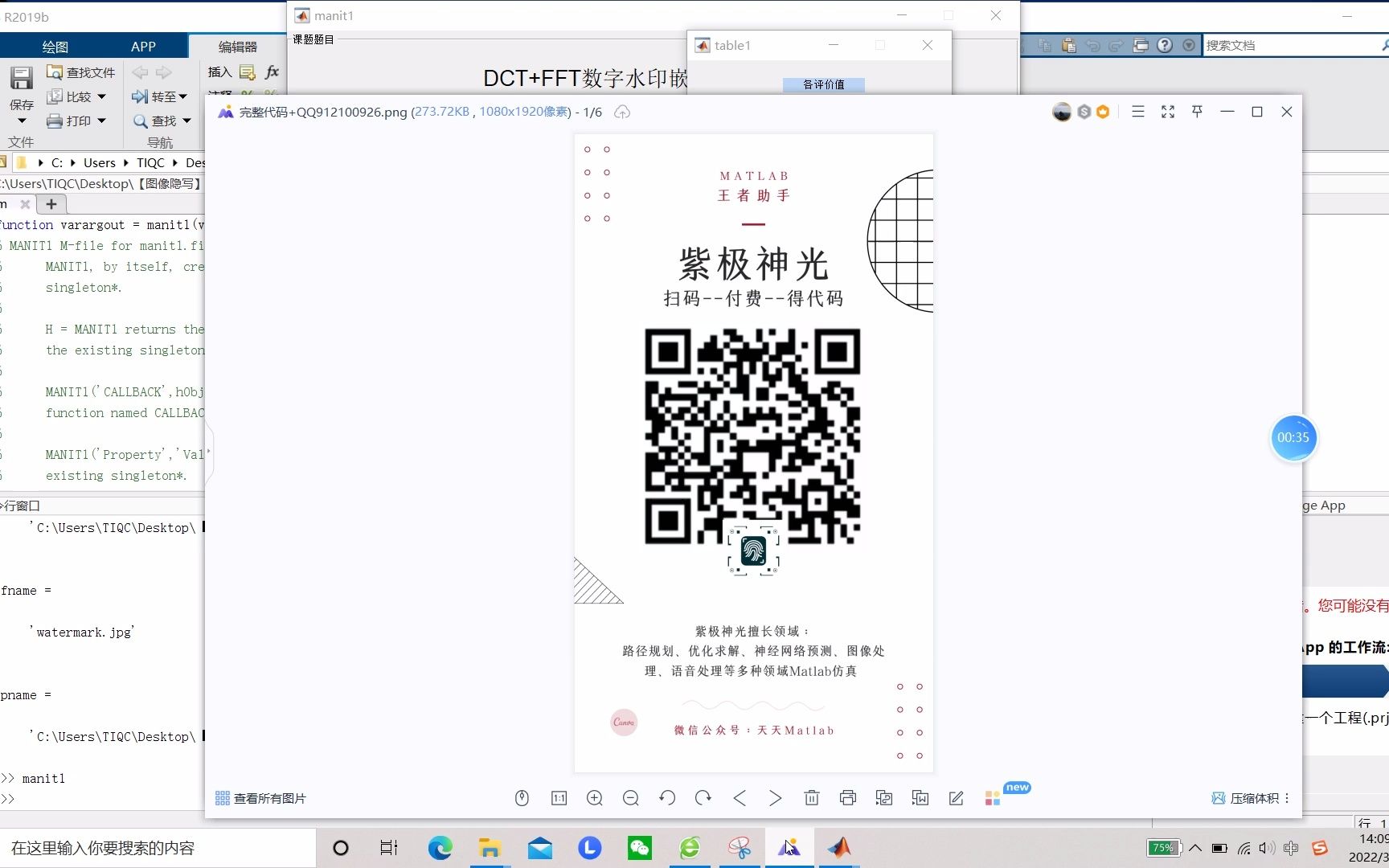Screen dimensions: 1389x868
Task: Click the QR code image in viewer
Action: click(752, 436)
